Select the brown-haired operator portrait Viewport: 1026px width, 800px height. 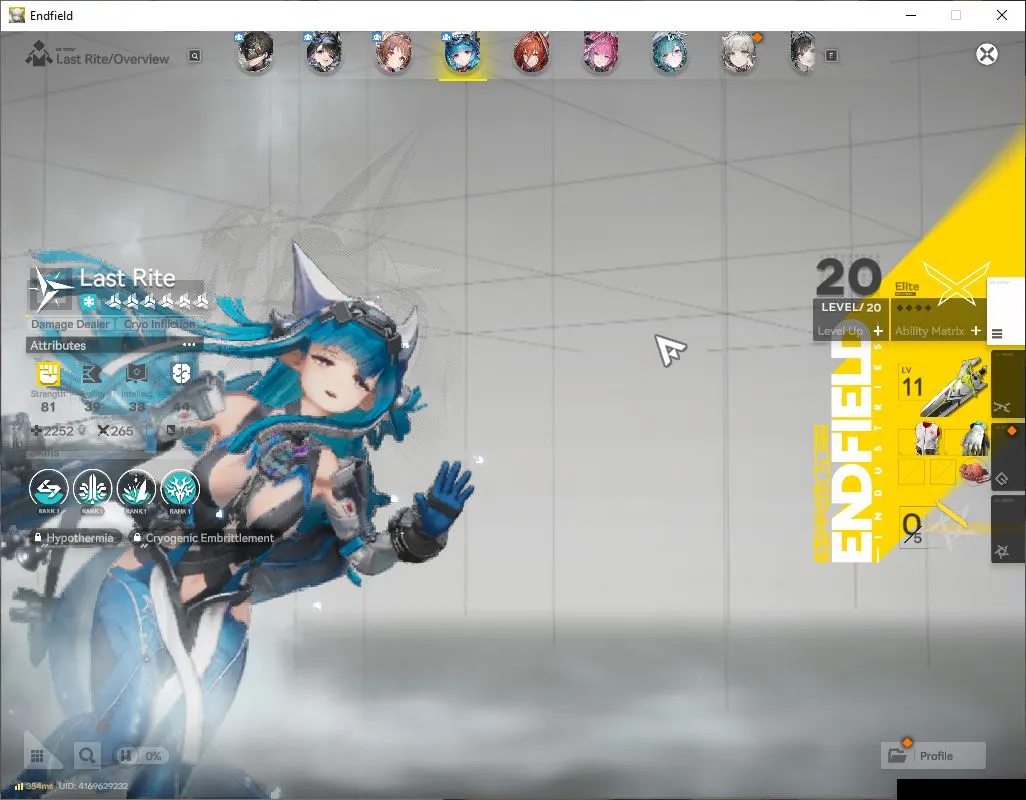[x=393, y=53]
